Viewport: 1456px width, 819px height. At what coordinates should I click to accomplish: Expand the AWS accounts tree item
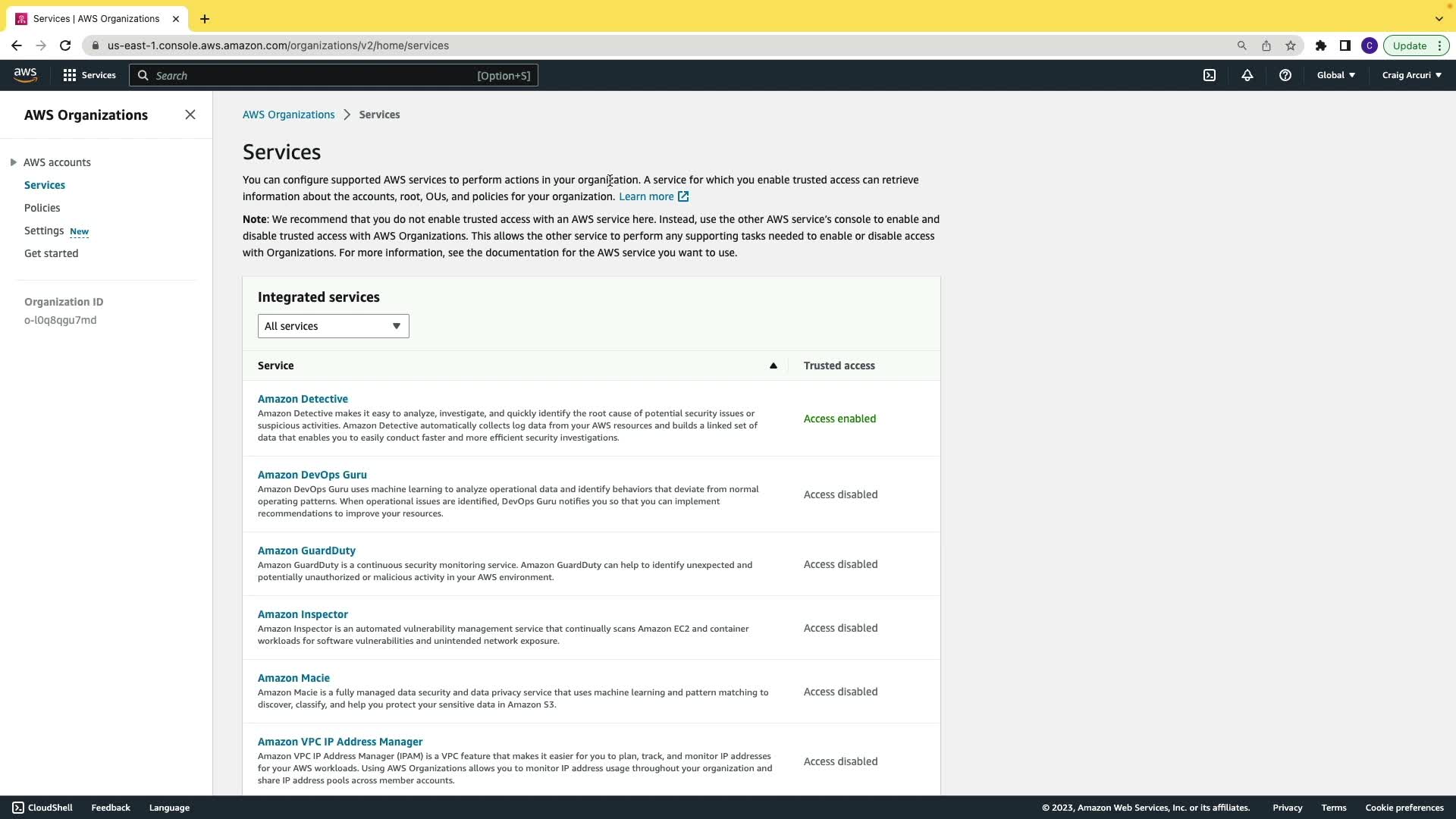point(14,162)
